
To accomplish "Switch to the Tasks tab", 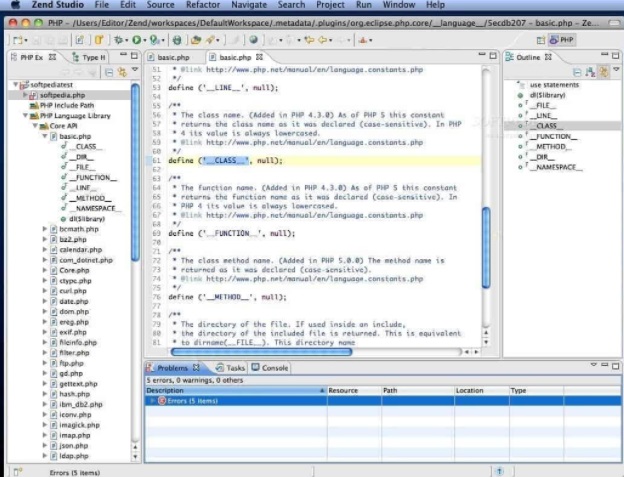I will (x=230, y=368).
